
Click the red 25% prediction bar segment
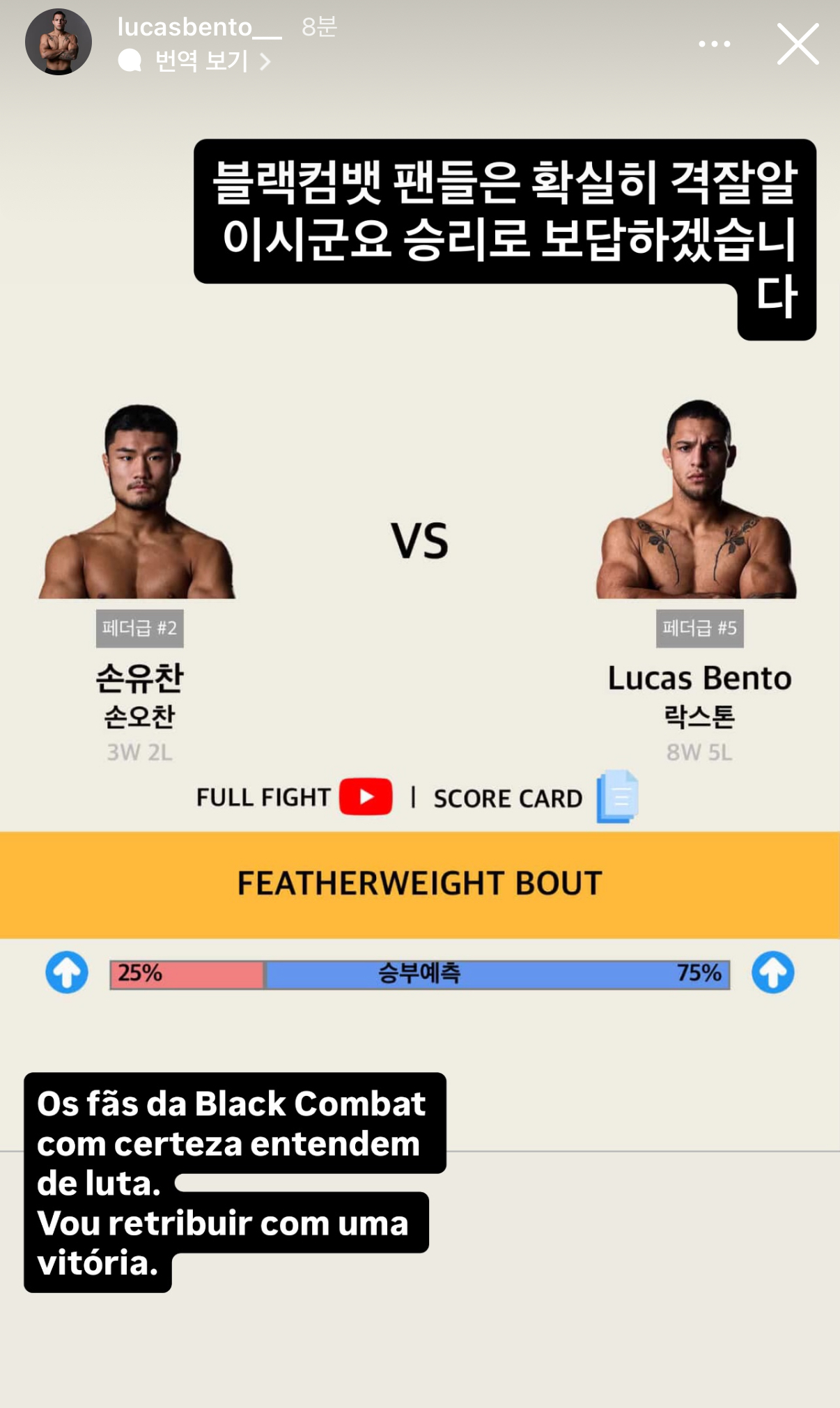[187, 974]
